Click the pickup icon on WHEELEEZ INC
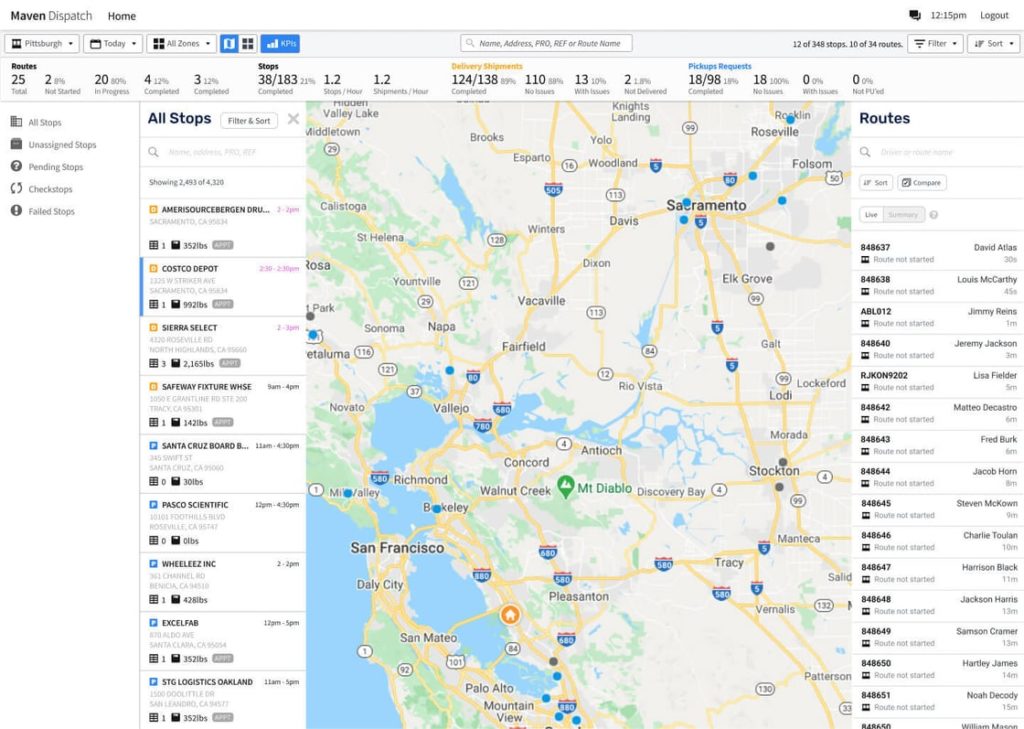This screenshot has width=1024, height=729. click(153, 564)
